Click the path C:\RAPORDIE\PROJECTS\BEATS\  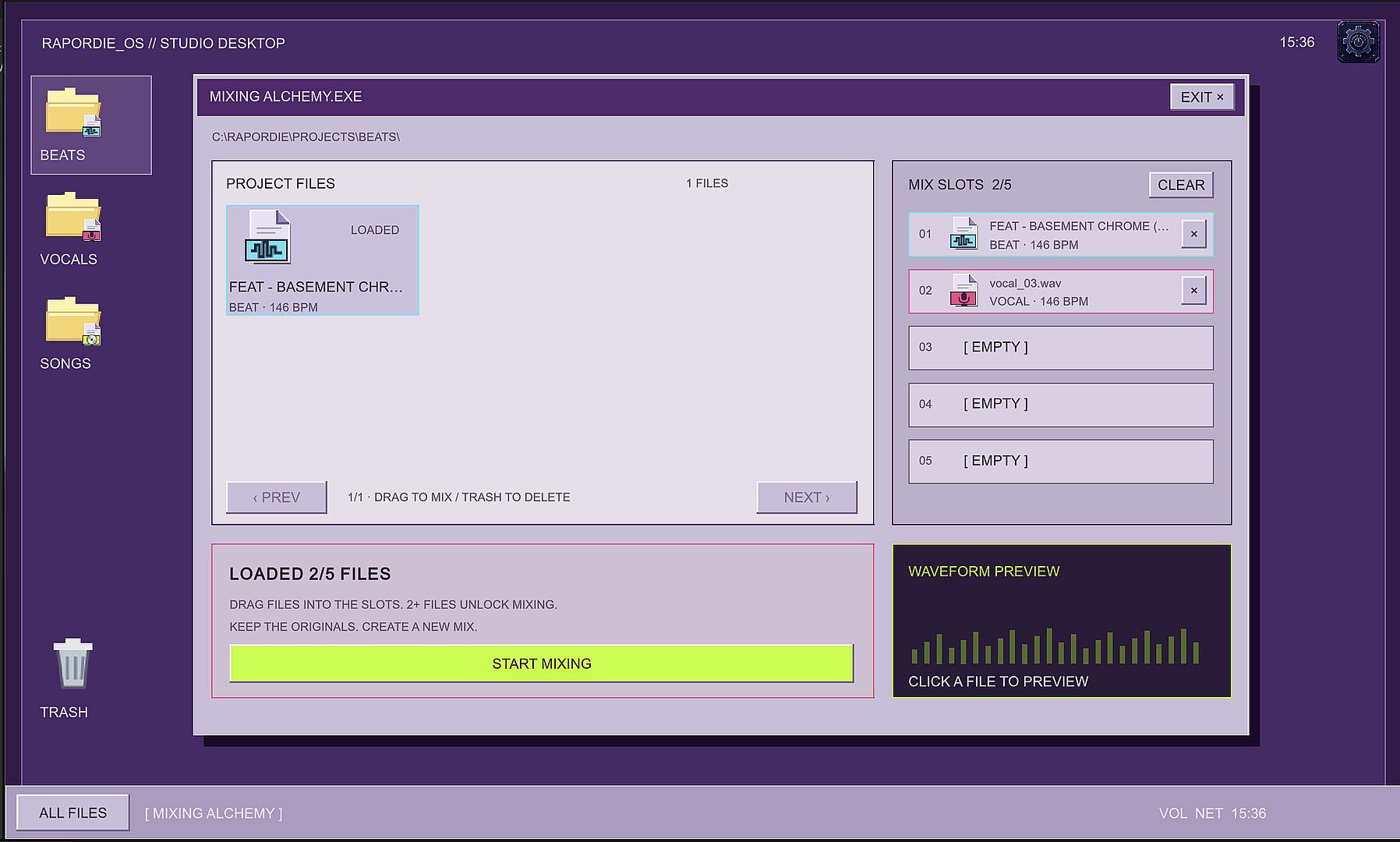306,137
